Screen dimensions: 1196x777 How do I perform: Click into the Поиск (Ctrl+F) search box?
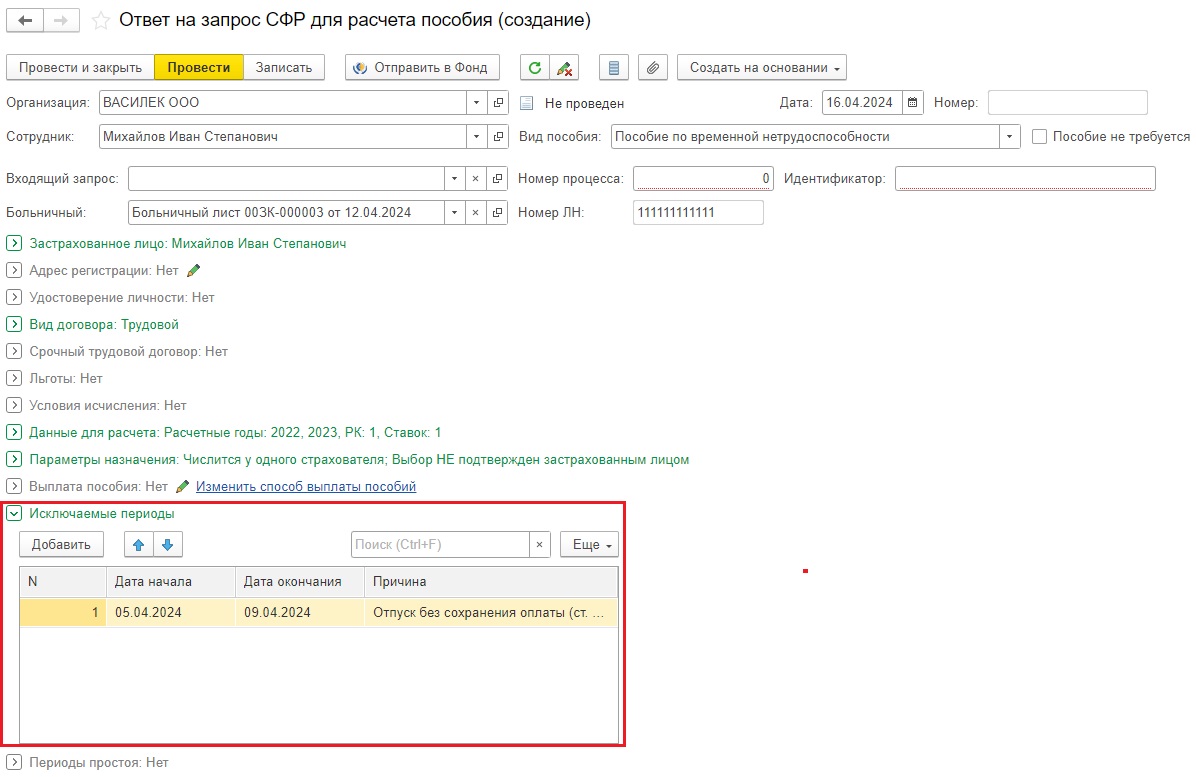440,544
